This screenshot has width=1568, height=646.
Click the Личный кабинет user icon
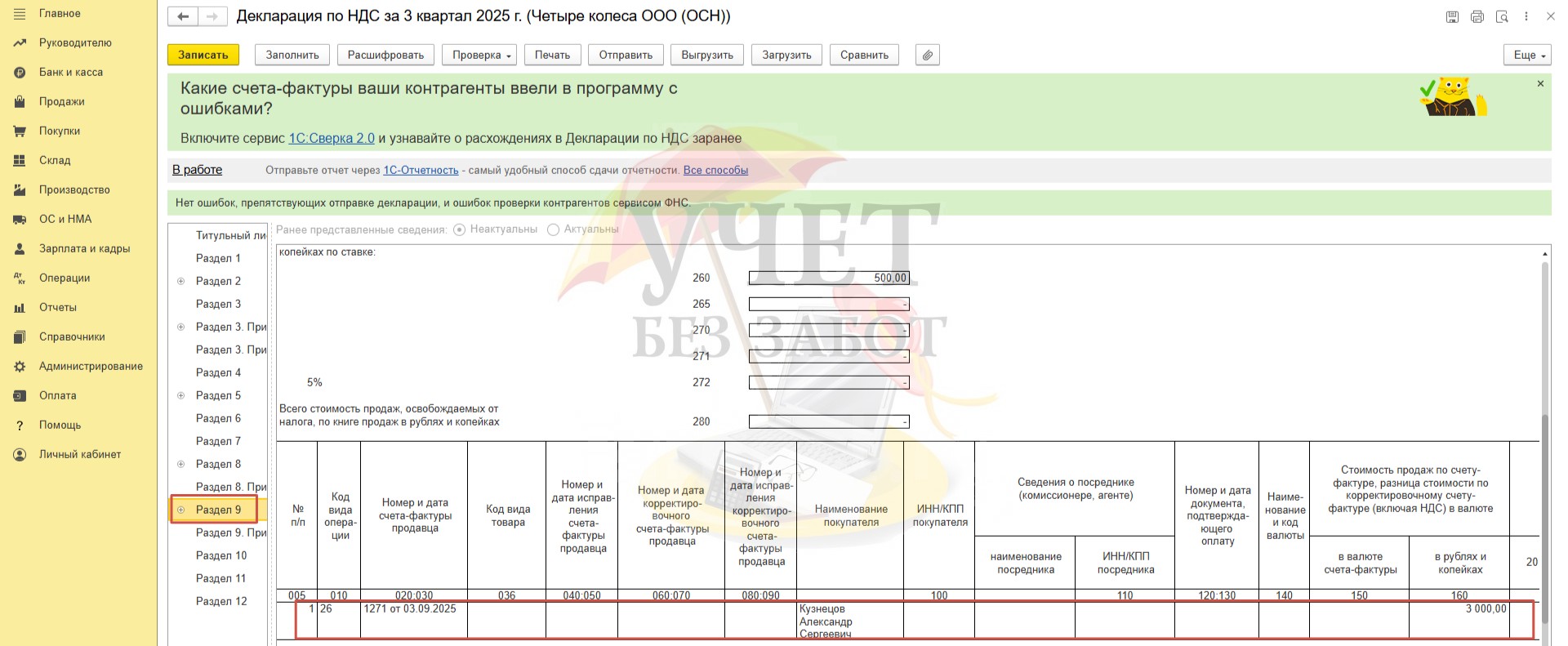click(x=20, y=455)
